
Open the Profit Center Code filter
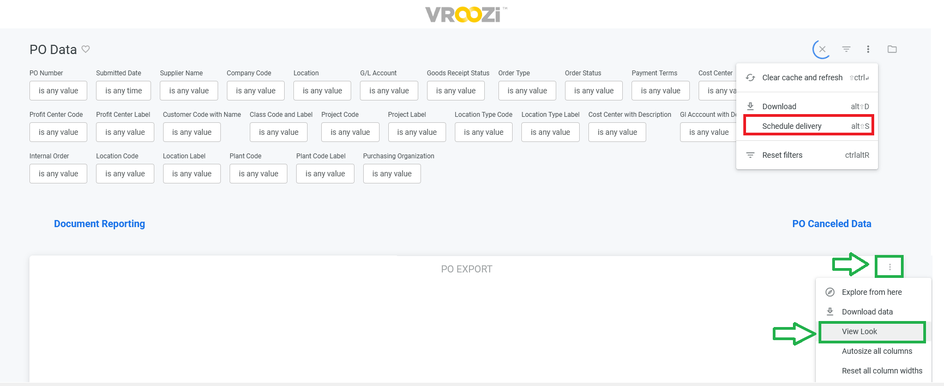point(58,132)
